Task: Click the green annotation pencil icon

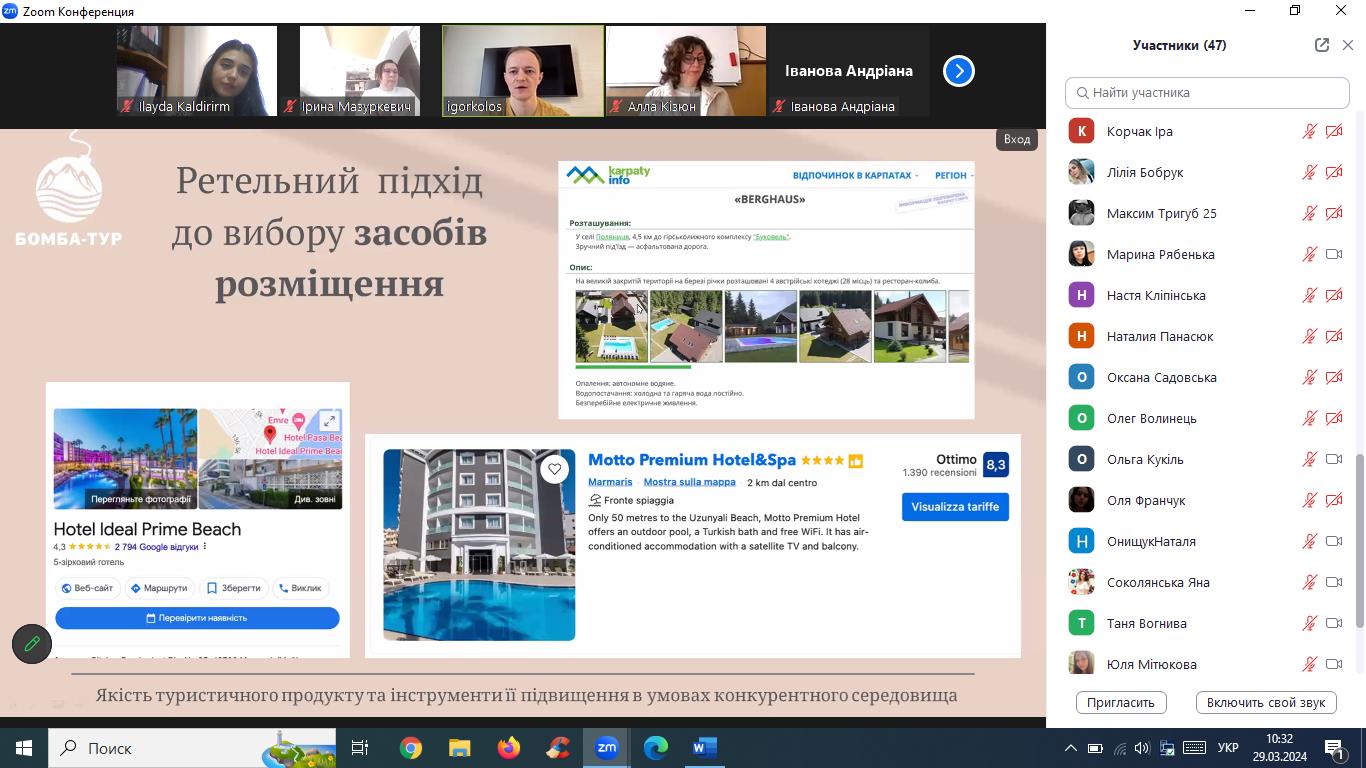Action: coord(32,644)
